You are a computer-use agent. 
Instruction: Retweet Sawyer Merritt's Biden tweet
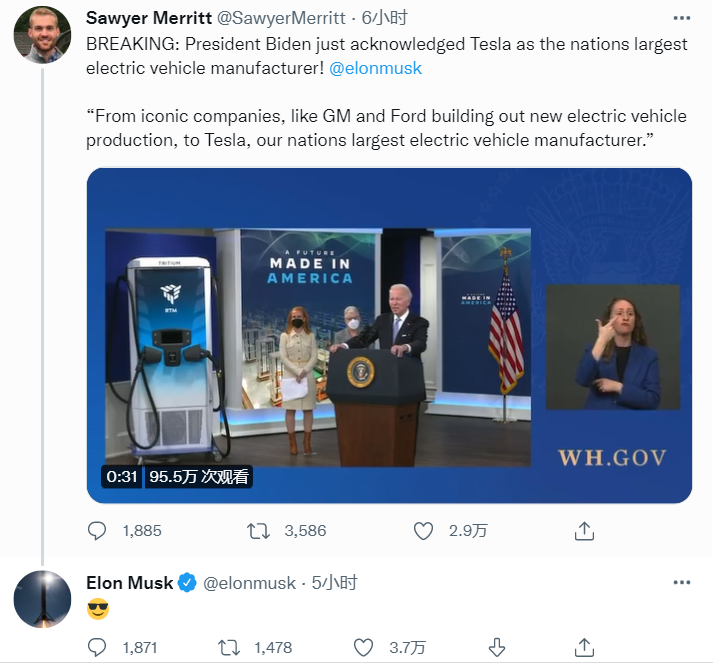tap(258, 531)
